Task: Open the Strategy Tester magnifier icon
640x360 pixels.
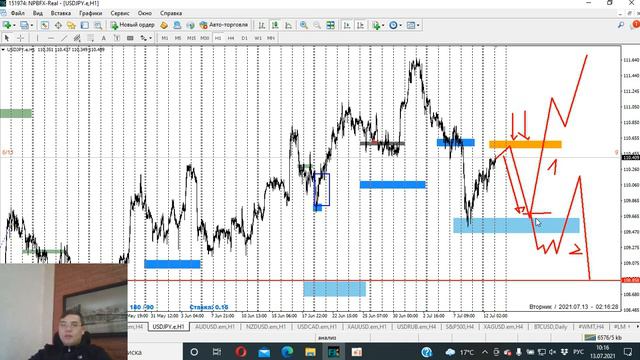Action: tap(98, 25)
